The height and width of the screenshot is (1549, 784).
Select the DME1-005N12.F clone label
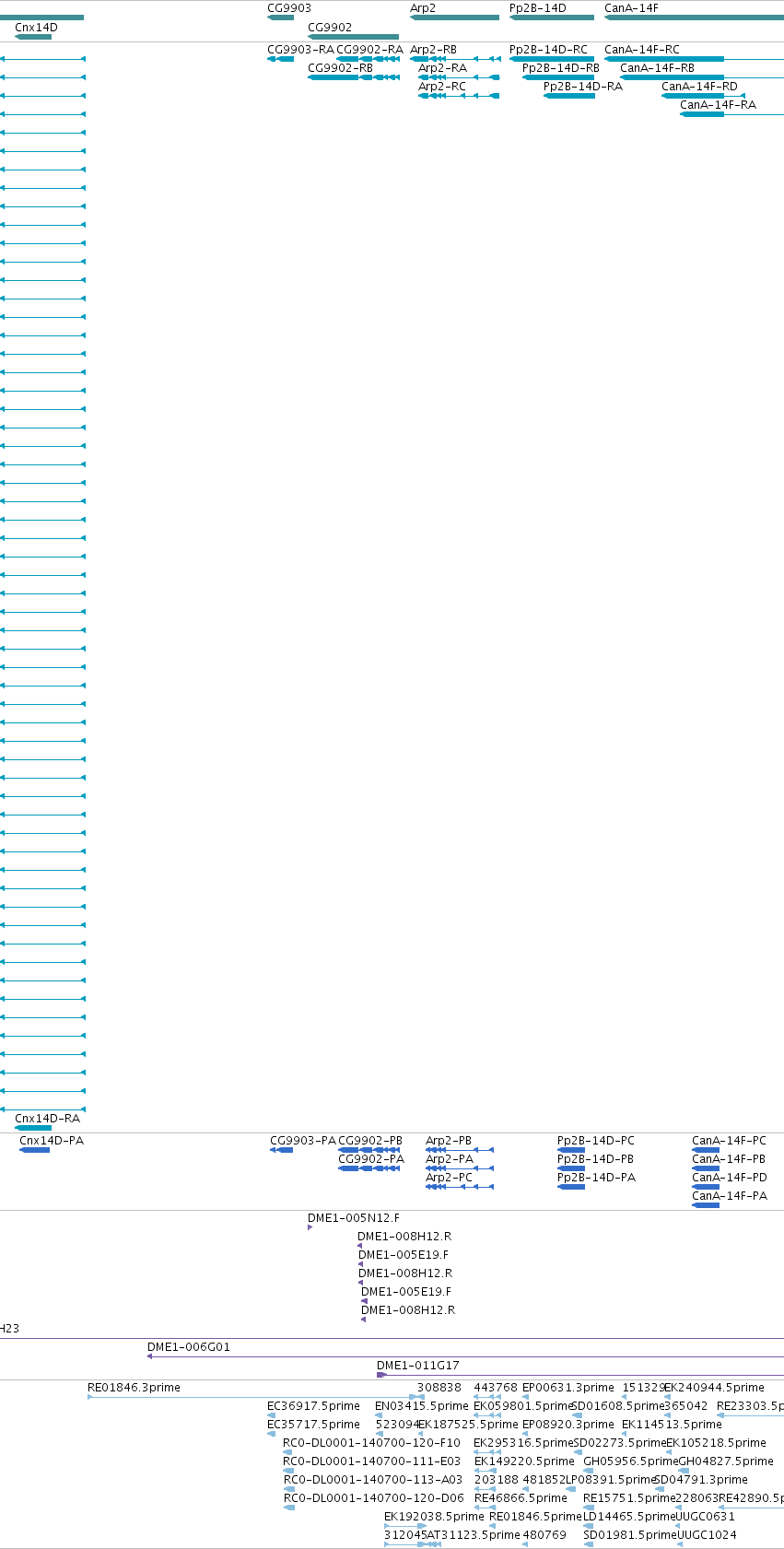click(x=354, y=1218)
